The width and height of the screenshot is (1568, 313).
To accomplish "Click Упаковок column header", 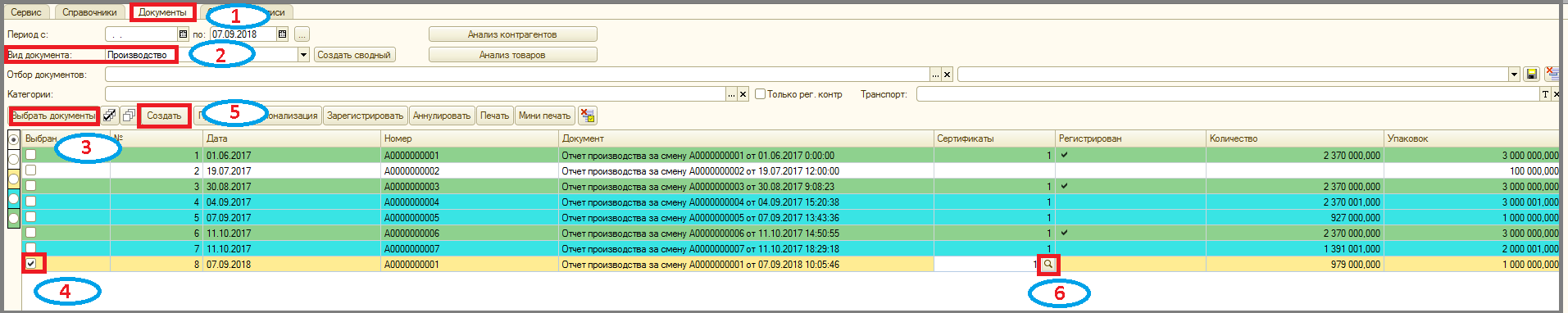I will tap(1472, 138).
